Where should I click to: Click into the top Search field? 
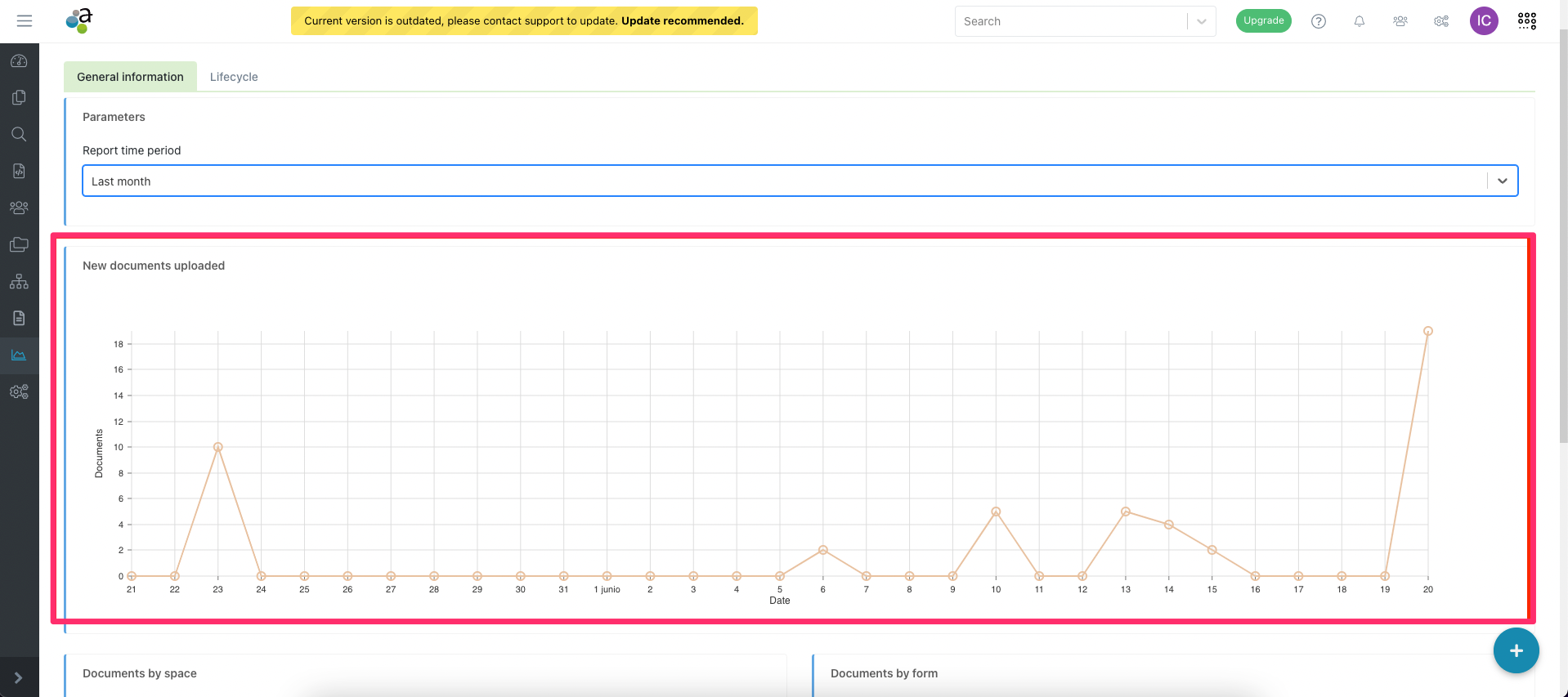pos(1071,22)
